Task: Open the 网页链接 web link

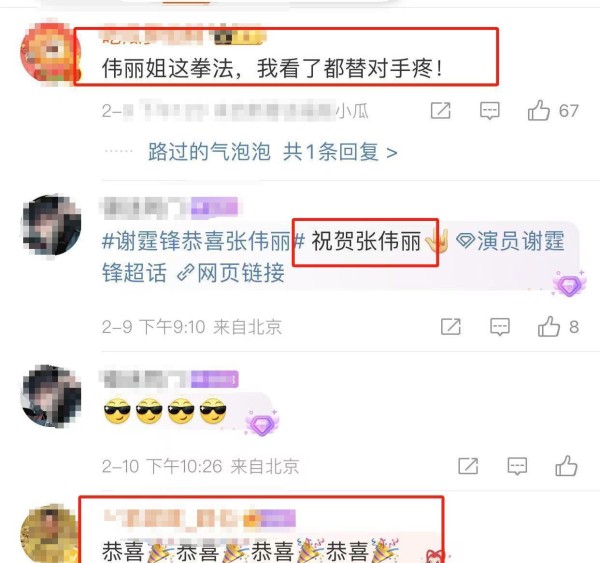Action: pos(231,273)
